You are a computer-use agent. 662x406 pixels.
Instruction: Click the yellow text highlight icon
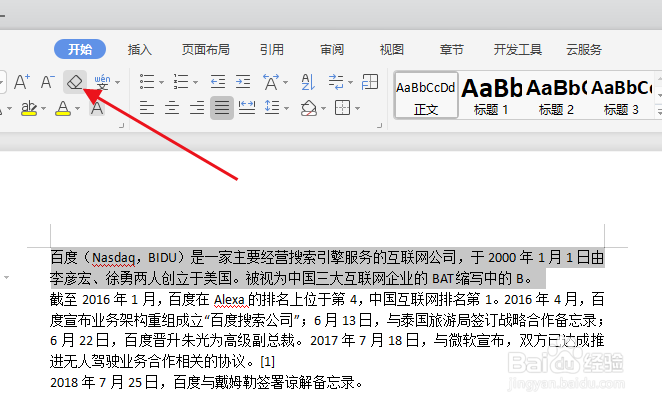coord(29,108)
